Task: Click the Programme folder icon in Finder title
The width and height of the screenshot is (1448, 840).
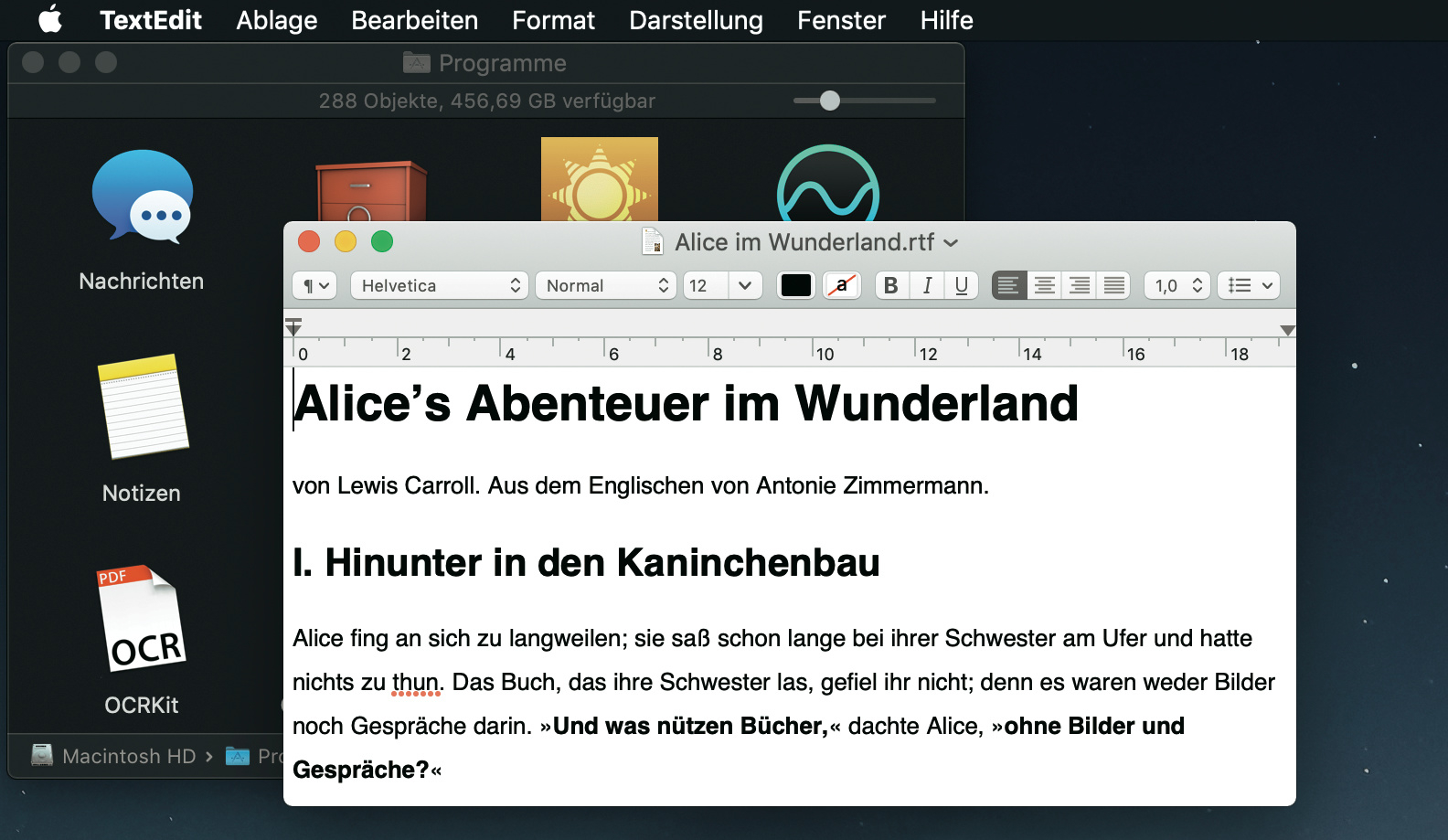Action: 416,62
